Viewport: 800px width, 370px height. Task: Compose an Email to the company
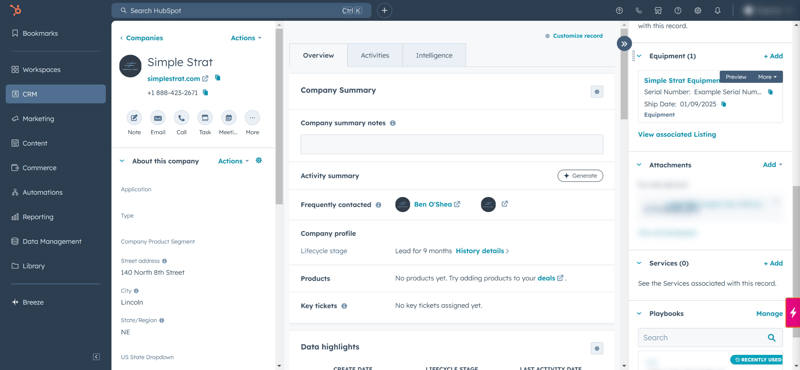158,118
